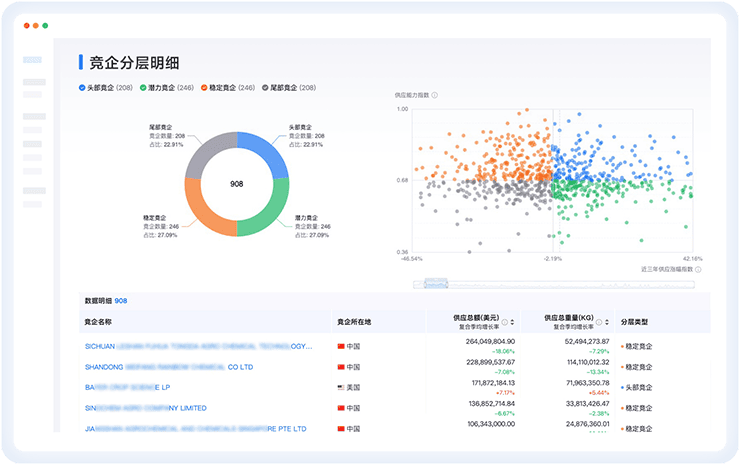Toggle 尾部竞企 legend checkbox
This screenshot has height=465, width=740.
(x=265, y=88)
